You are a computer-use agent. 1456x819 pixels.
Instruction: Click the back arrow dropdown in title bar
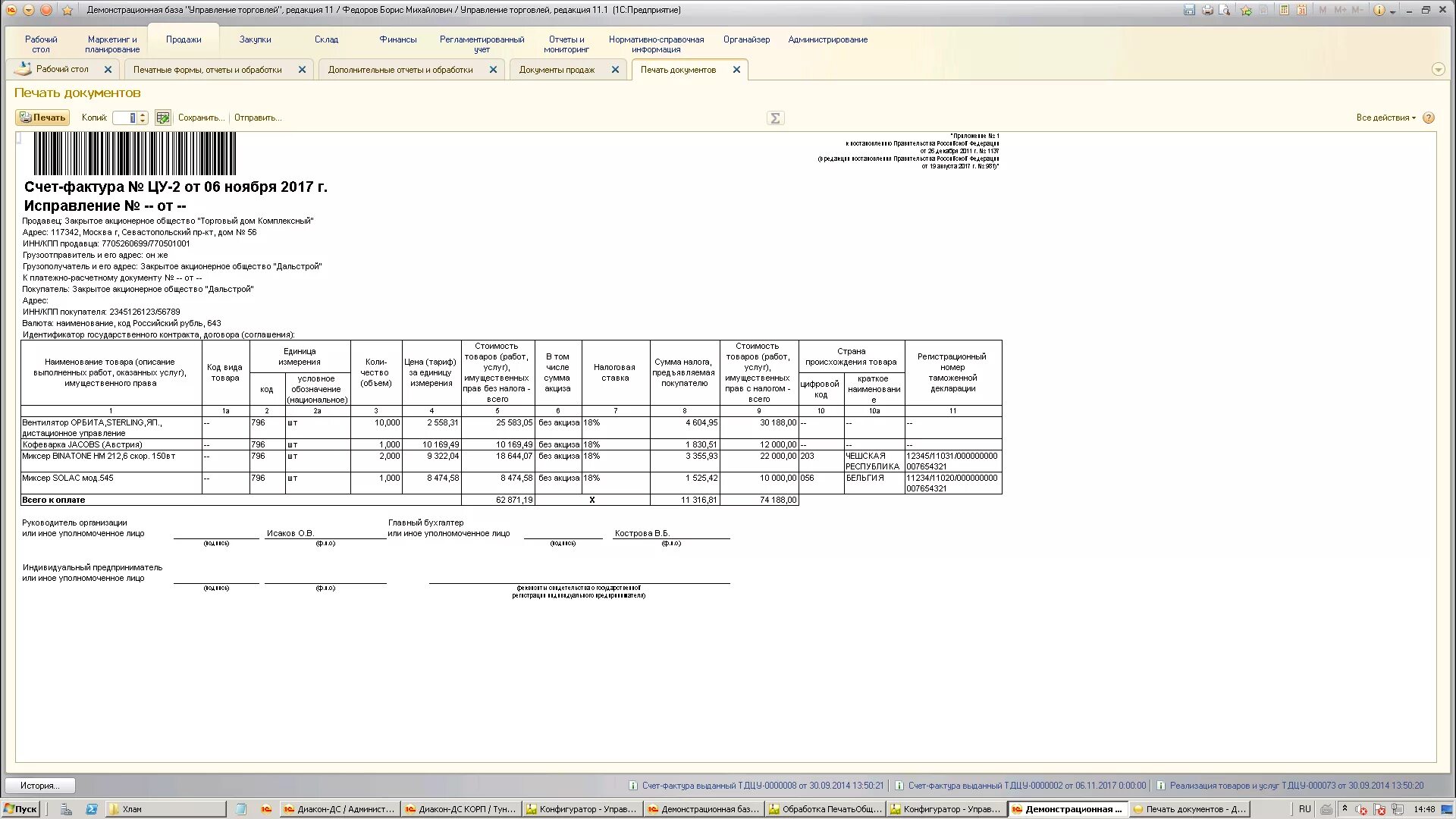coord(28,10)
